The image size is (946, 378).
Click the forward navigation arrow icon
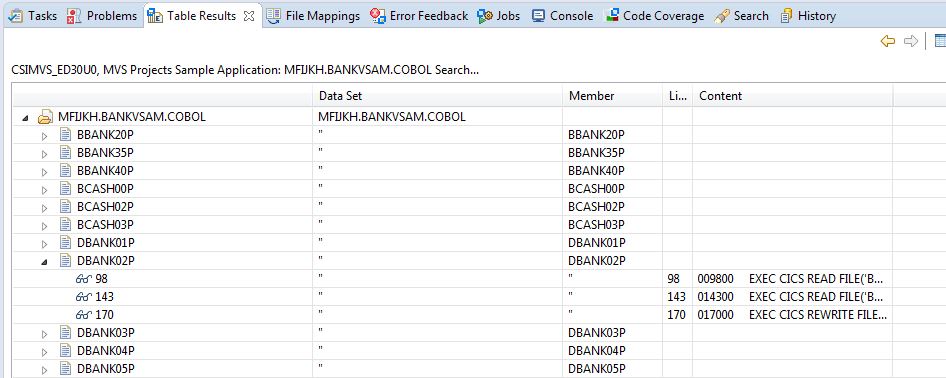910,41
